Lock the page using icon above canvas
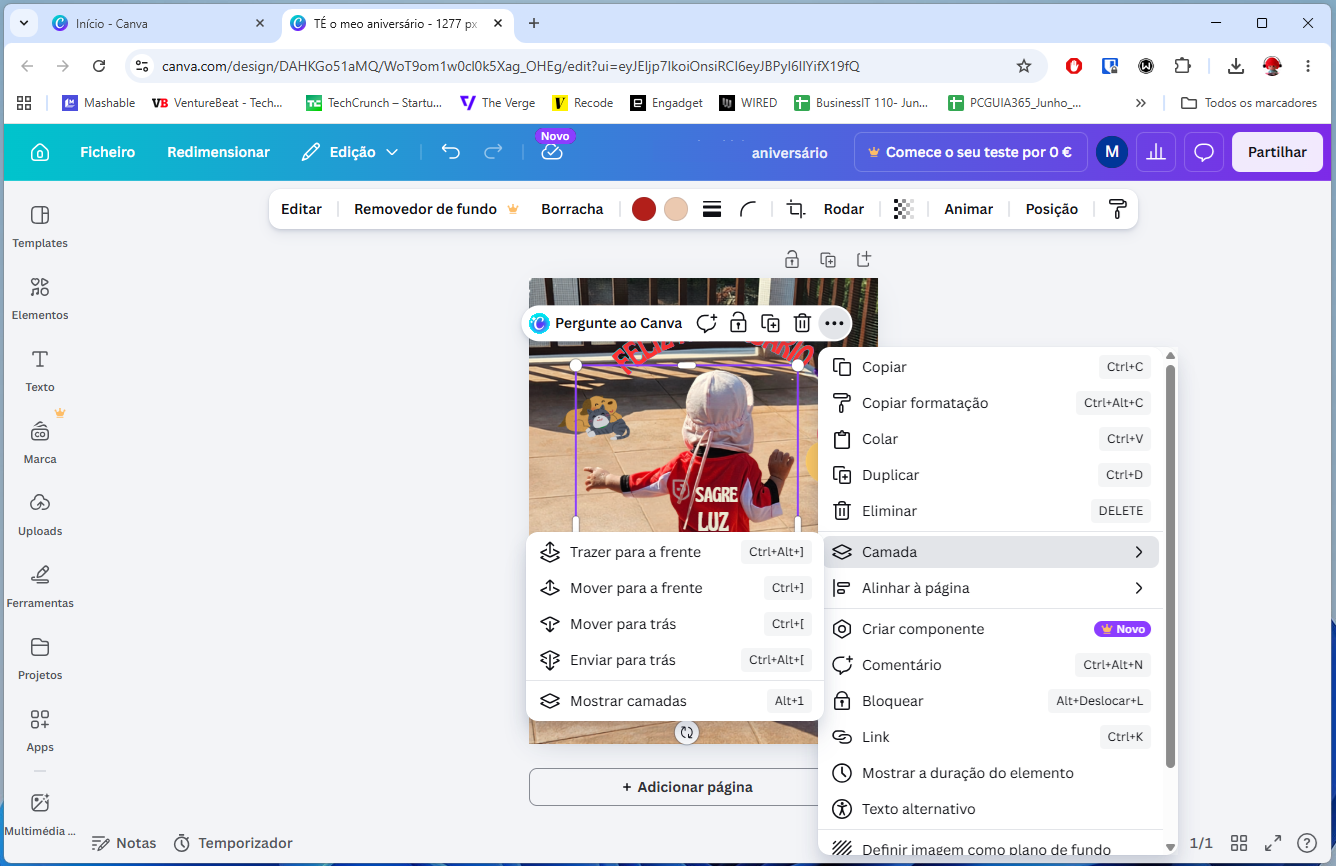This screenshot has width=1336, height=866. tap(792, 260)
